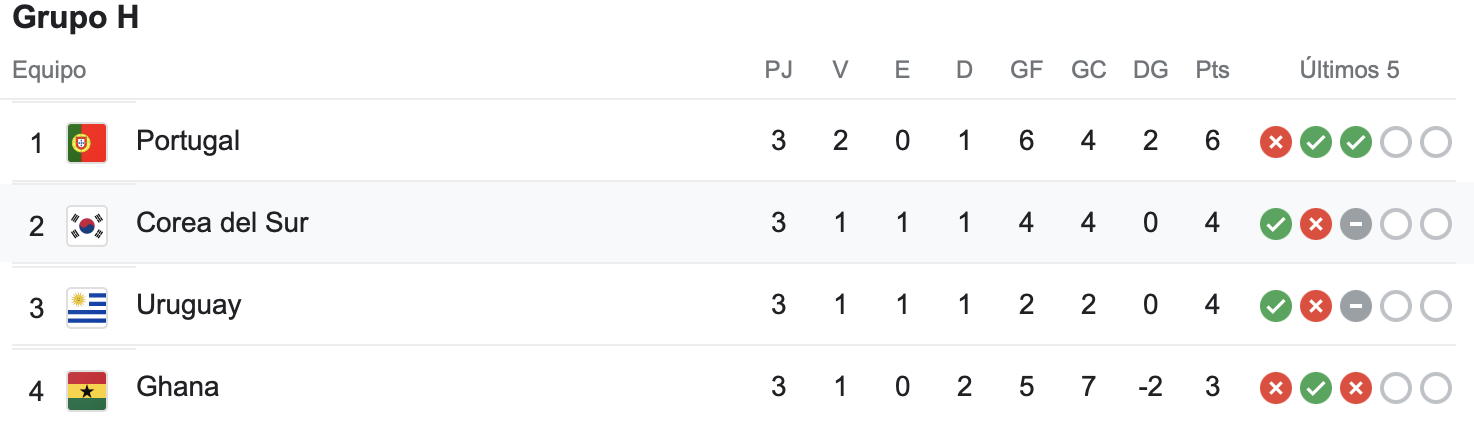Open the Portugal team name link
This screenshot has height=446, width=1474.
188,141
